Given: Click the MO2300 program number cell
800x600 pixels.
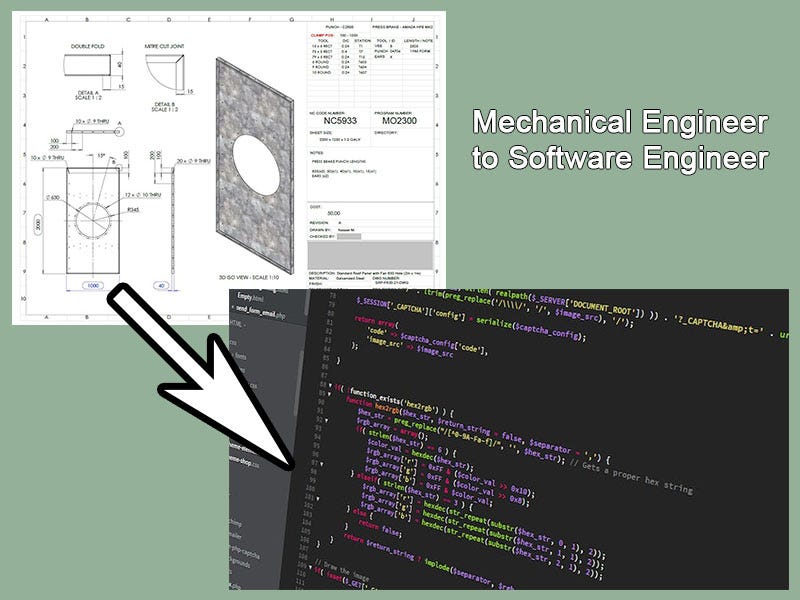Looking at the screenshot, I should pyautogui.click(x=399, y=120).
